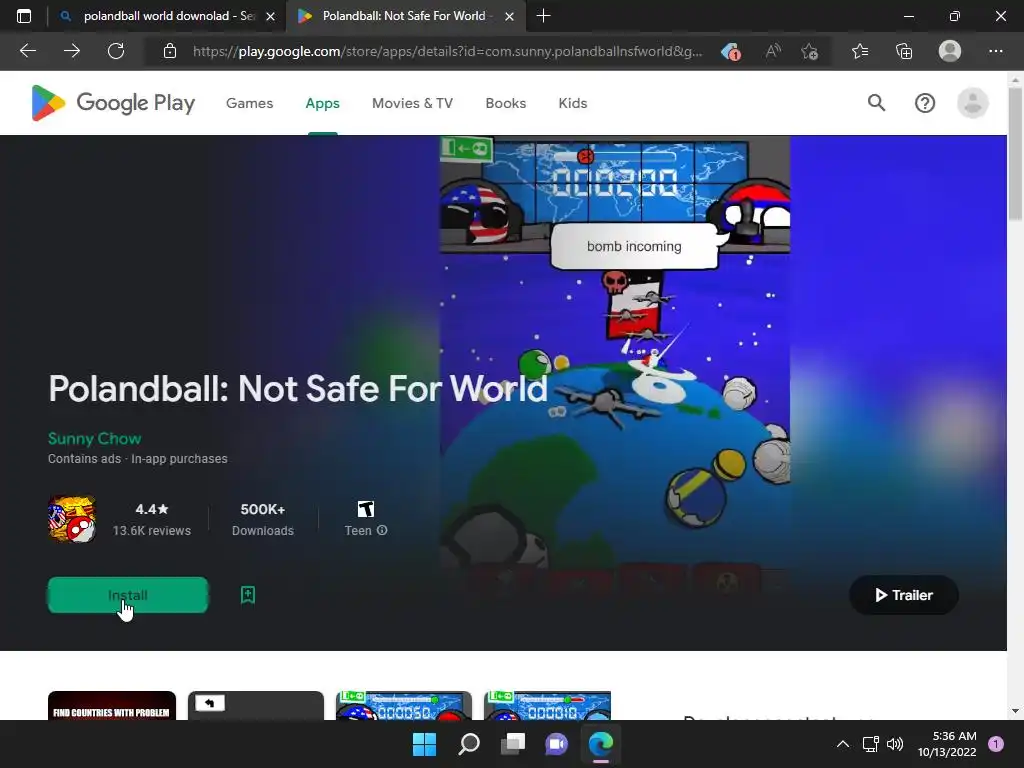Viewport: 1024px width, 768px height.
Task: Go to the Books section
Action: [505, 103]
